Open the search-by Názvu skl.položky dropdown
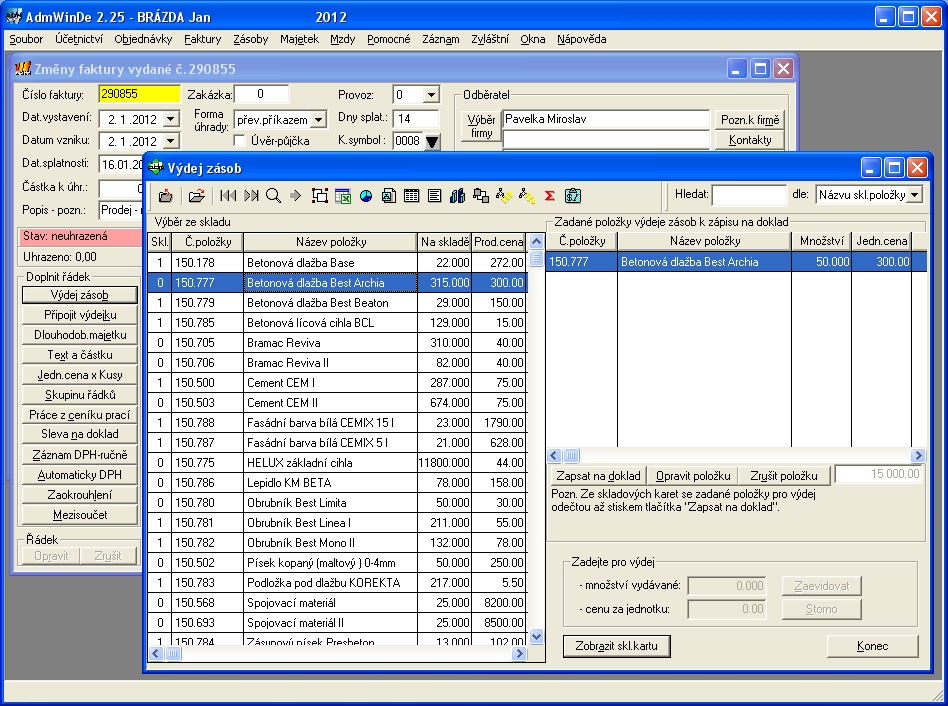 click(915, 195)
